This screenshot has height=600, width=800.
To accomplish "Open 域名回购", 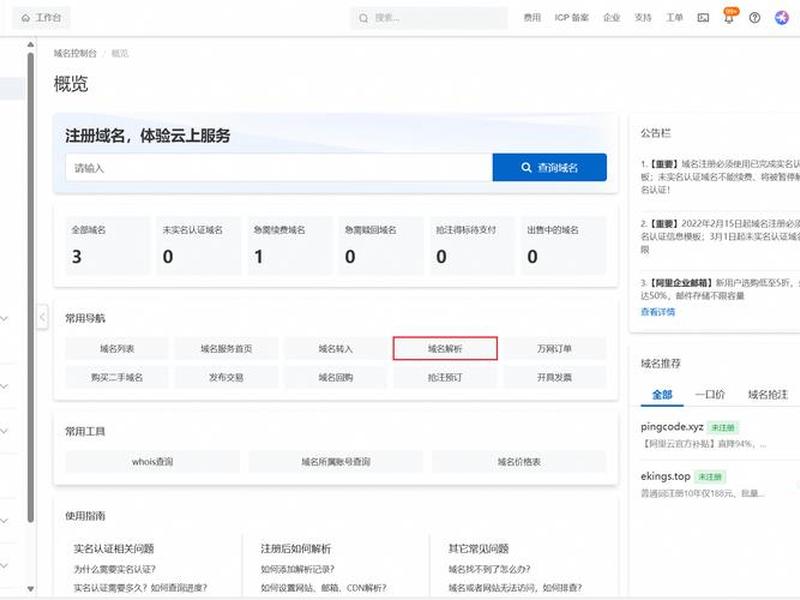I will 336,377.
